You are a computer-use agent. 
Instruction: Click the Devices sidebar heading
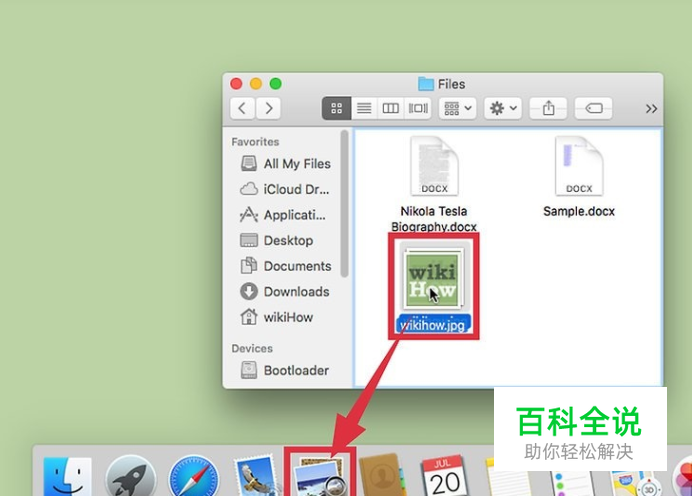click(252, 348)
